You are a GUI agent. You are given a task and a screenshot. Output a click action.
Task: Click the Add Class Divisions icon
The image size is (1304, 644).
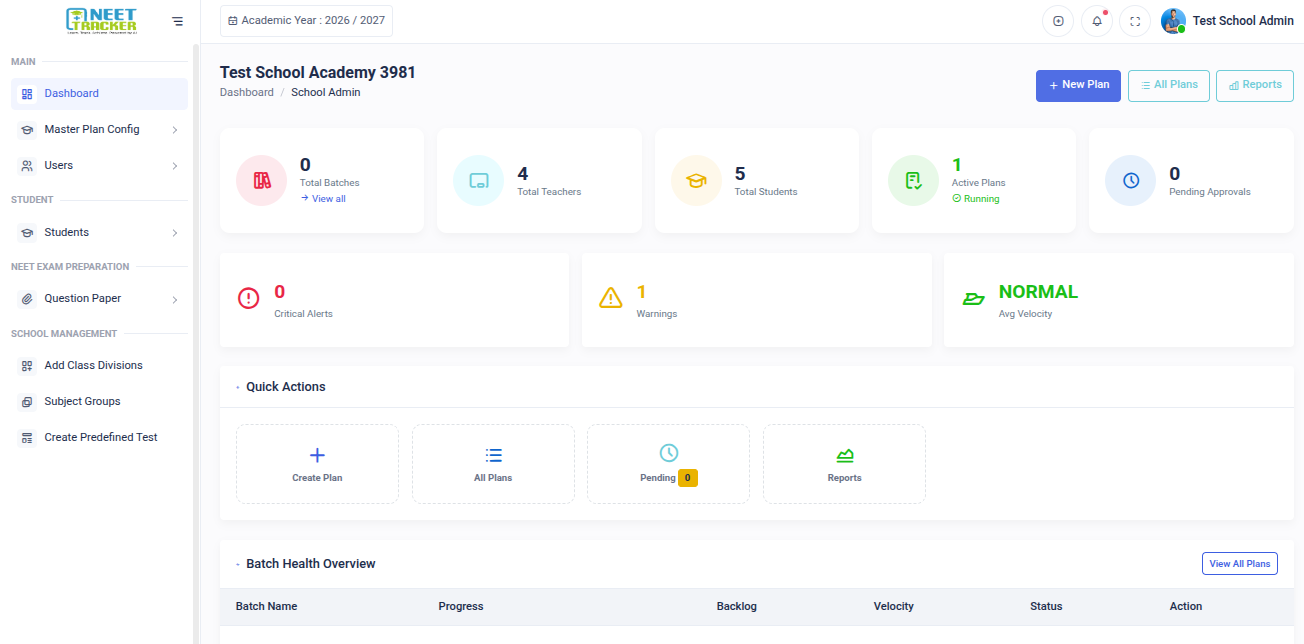(x=27, y=366)
